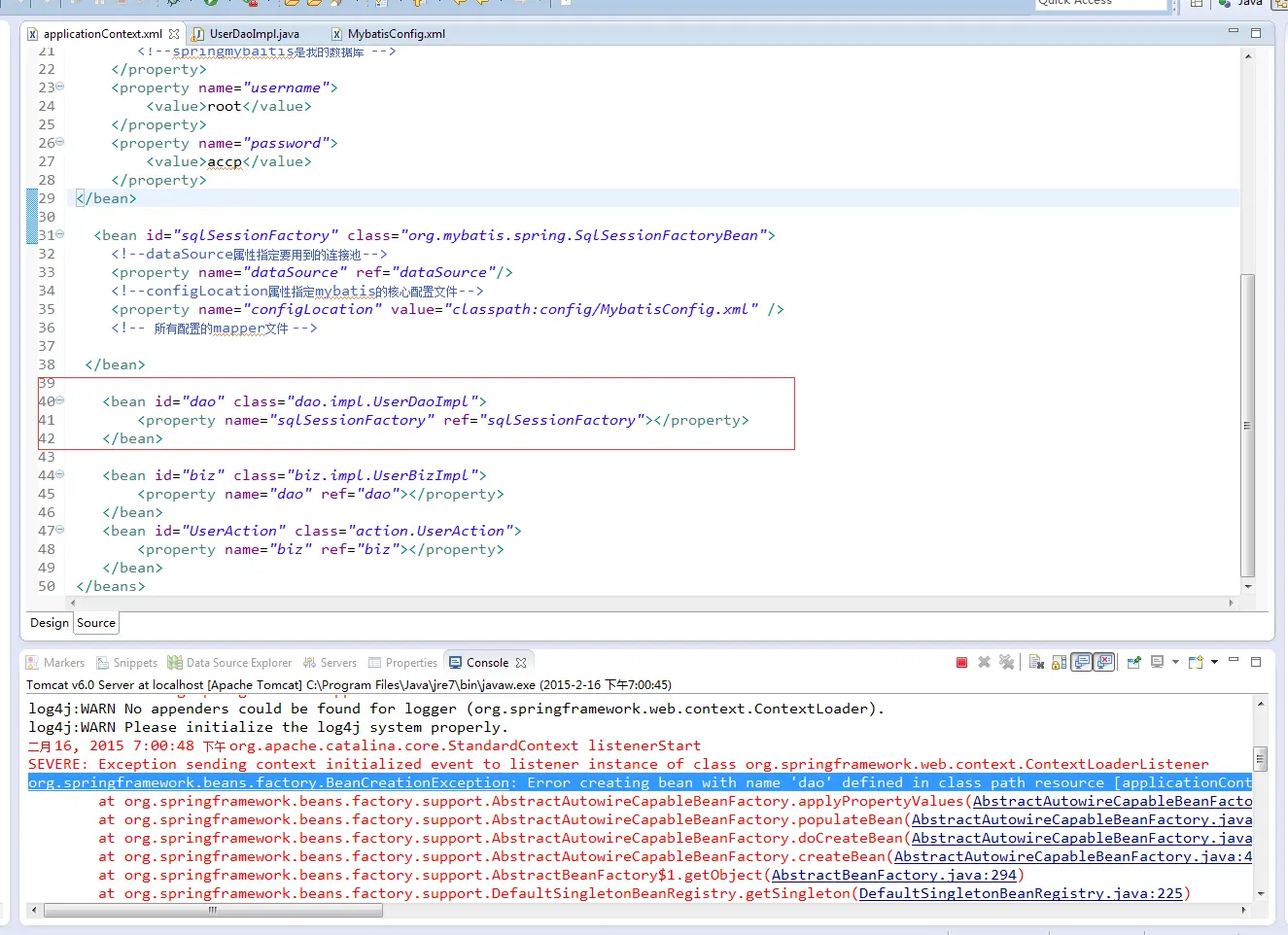Open the BeanCreationException link in Console
The height and width of the screenshot is (935, 1288).
point(269,783)
